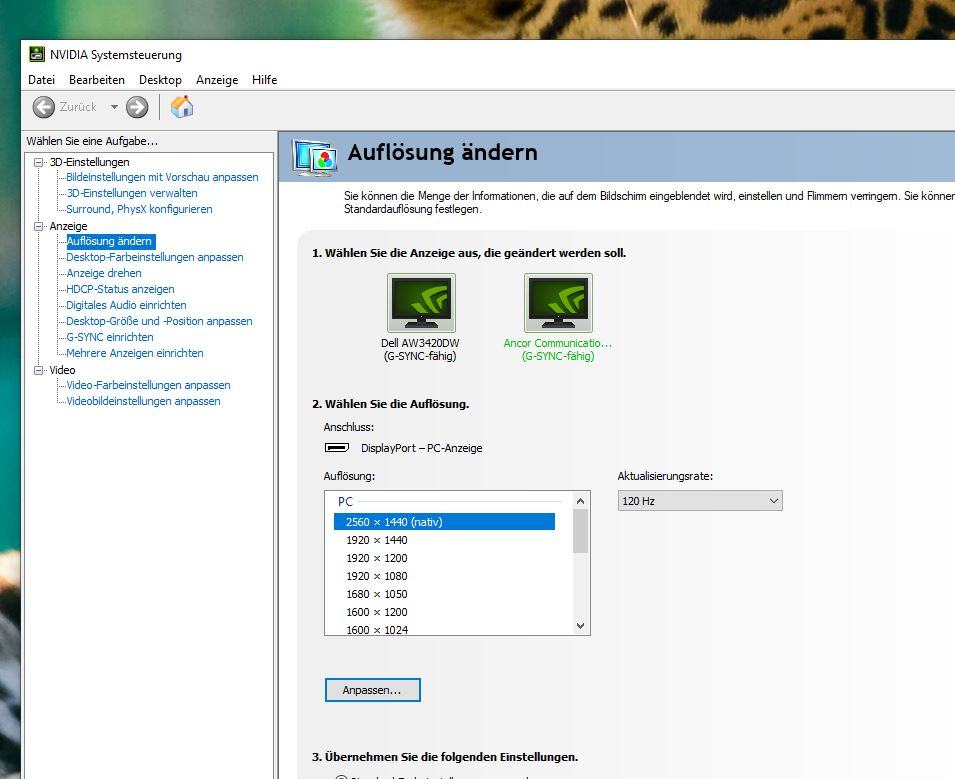Open the back history dropdown arrow

pos(114,107)
